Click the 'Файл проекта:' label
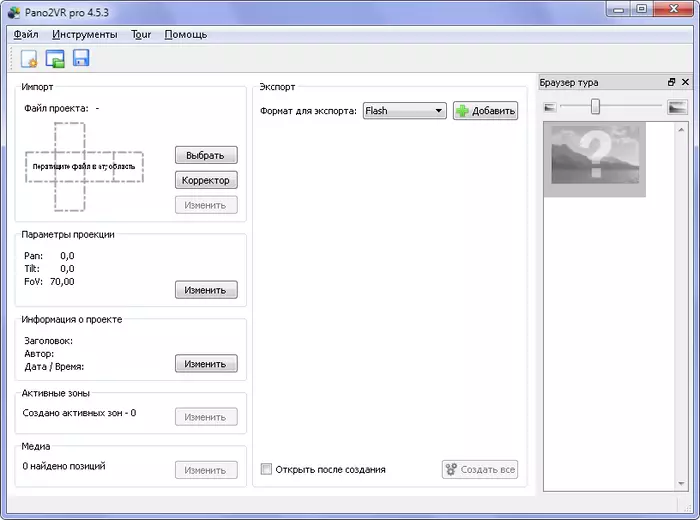 (x=56, y=108)
